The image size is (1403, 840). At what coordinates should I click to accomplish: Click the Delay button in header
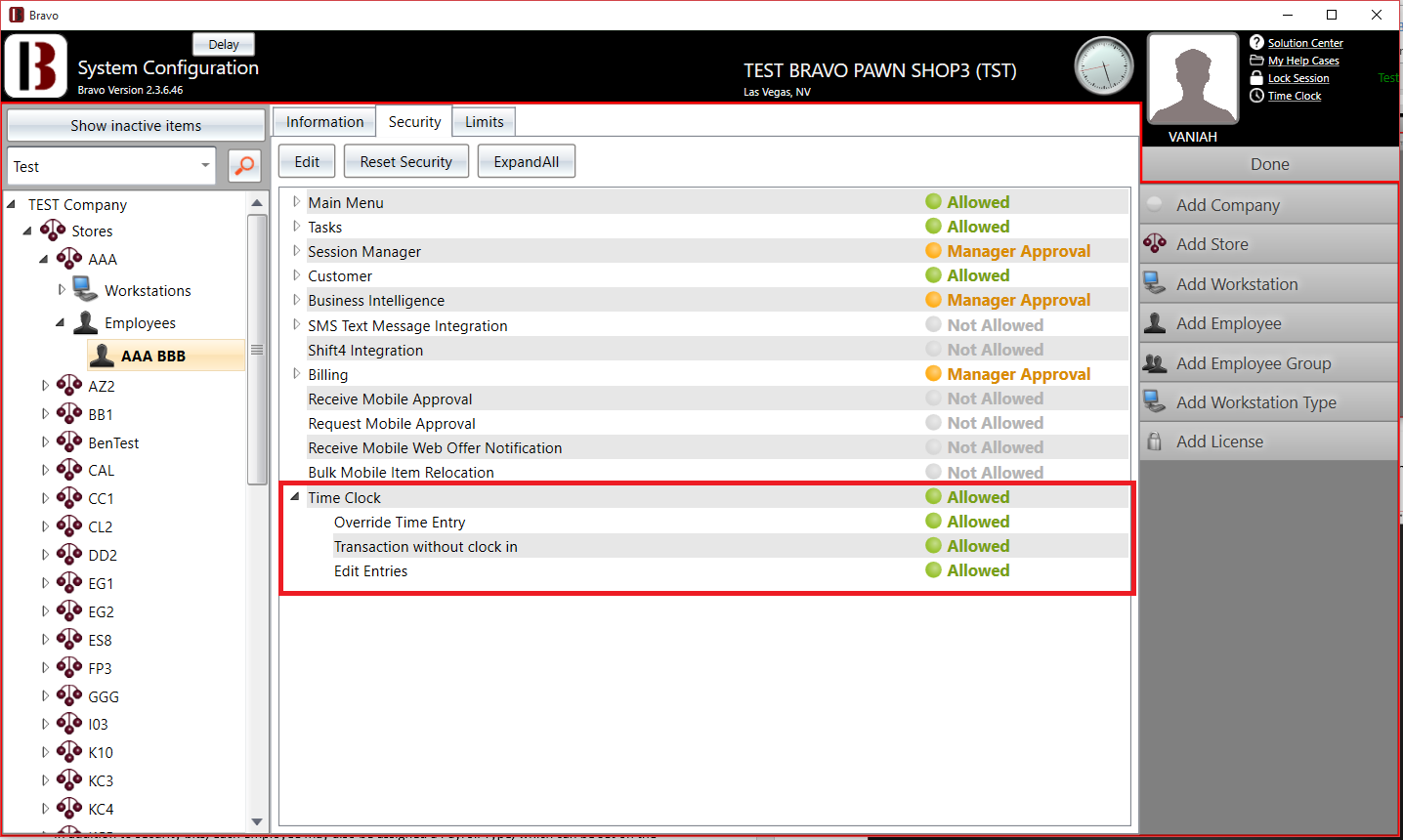pyautogui.click(x=223, y=44)
